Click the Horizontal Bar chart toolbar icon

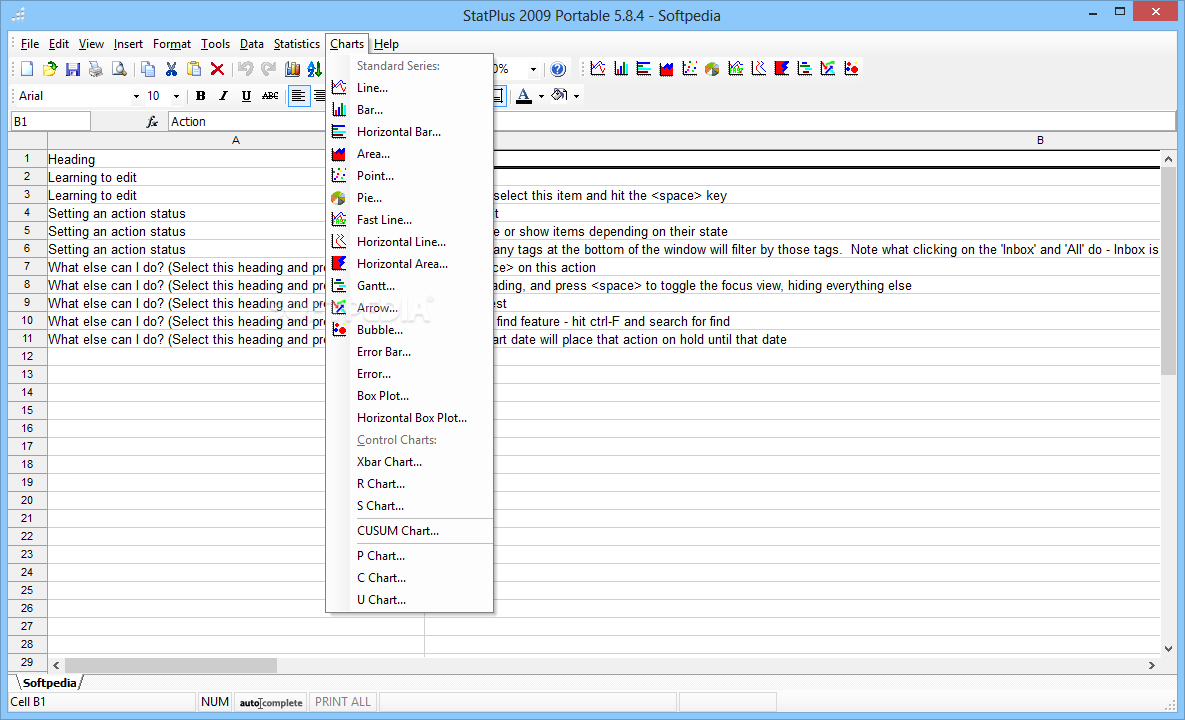(x=643, y=69)
